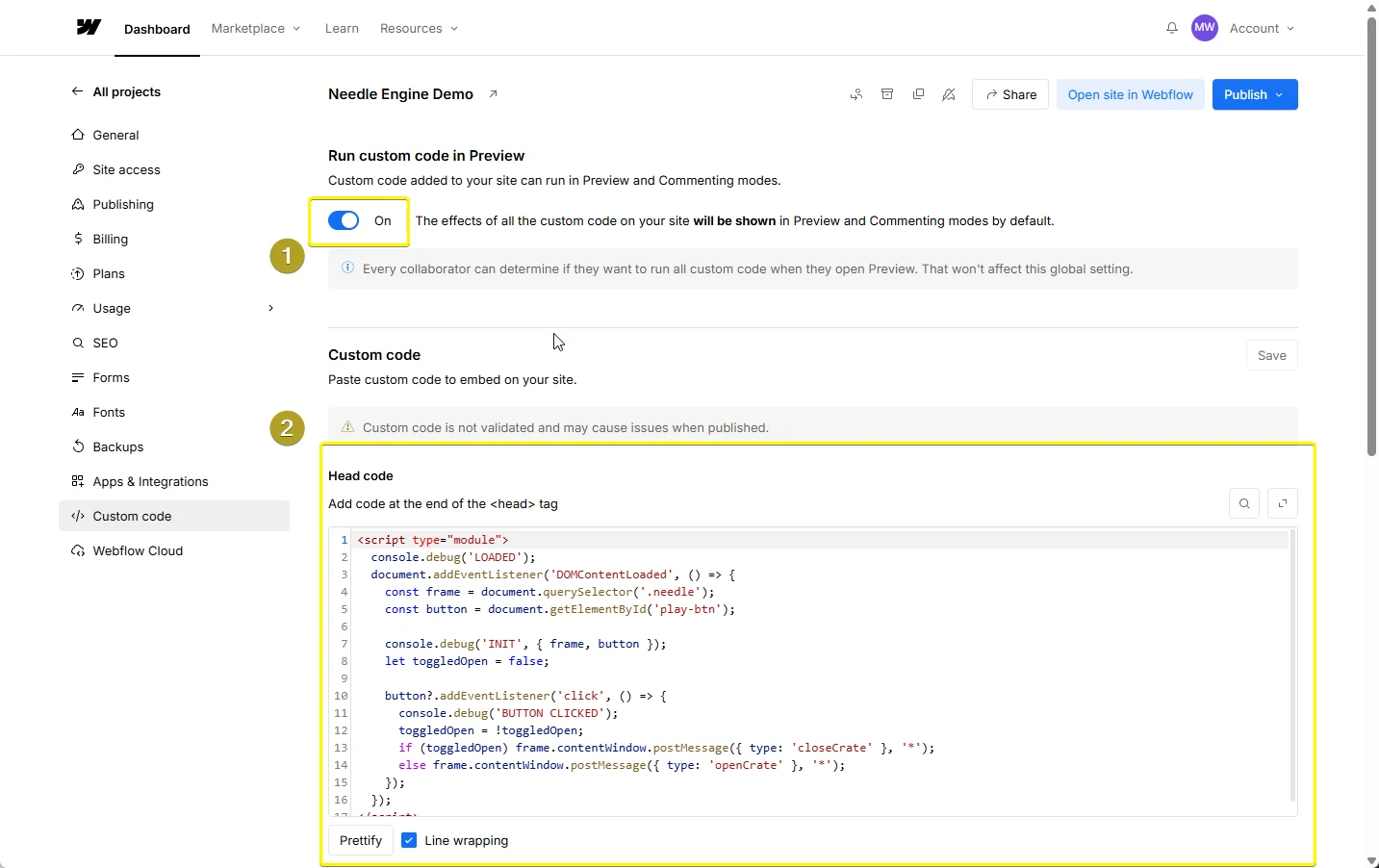Open the Site access settings page
The image size is (1379, 868).
174,169
